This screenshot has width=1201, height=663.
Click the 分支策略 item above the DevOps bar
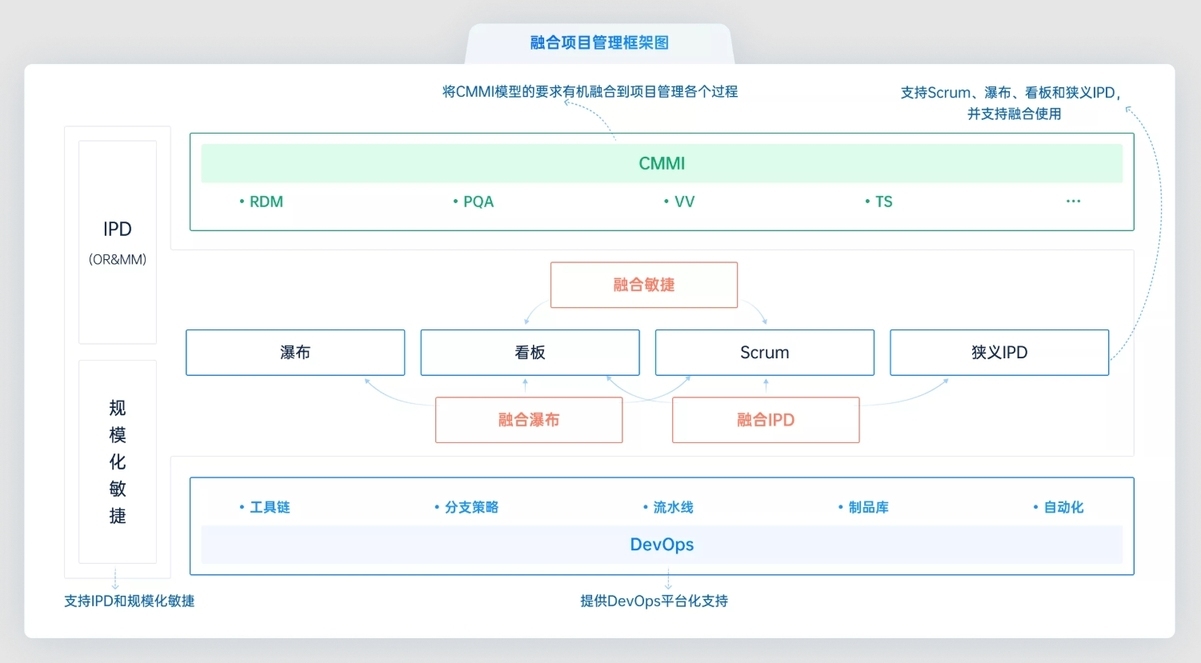(466, 507)
